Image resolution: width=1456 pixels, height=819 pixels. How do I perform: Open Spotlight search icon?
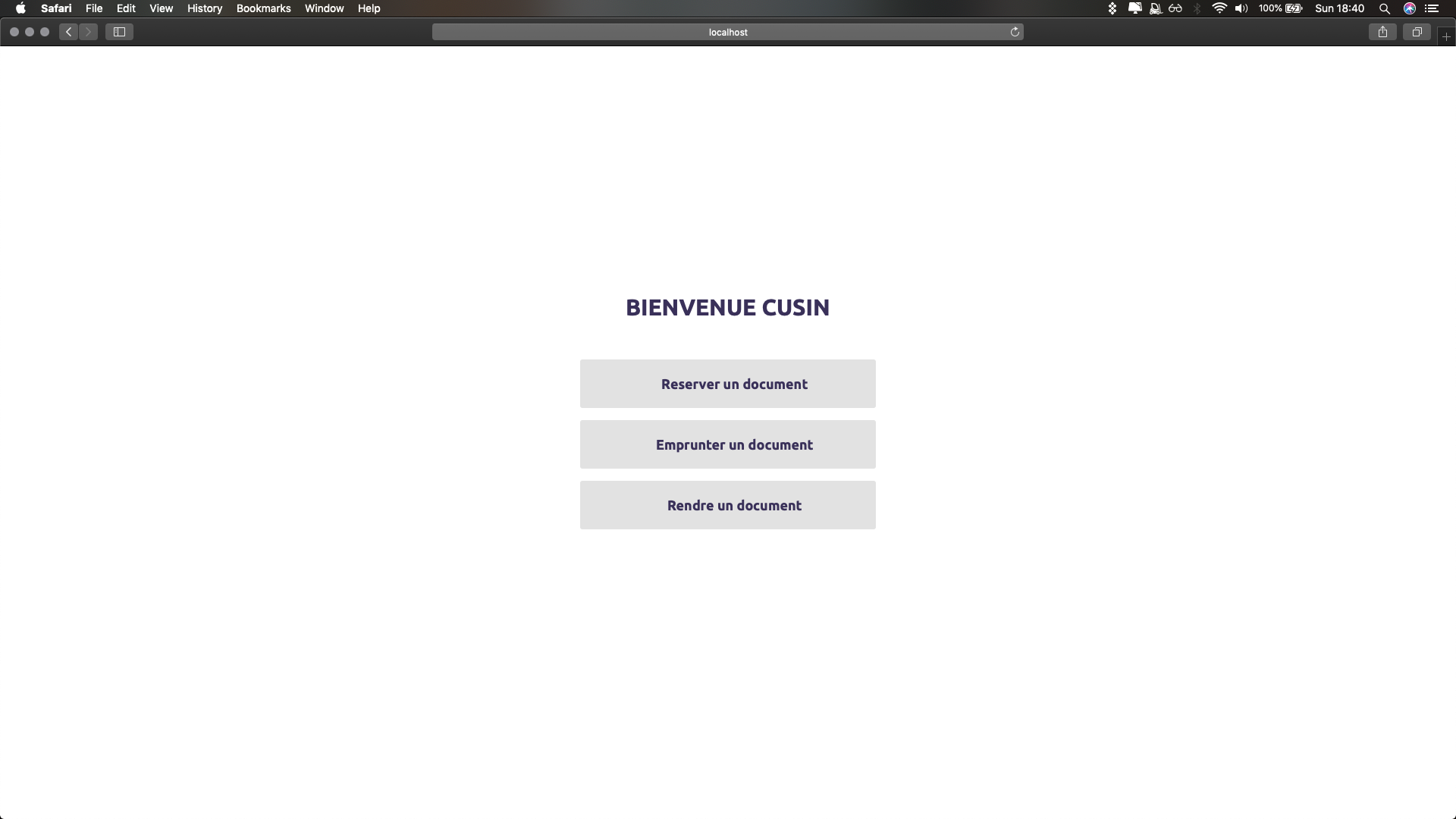point(1384,8)
